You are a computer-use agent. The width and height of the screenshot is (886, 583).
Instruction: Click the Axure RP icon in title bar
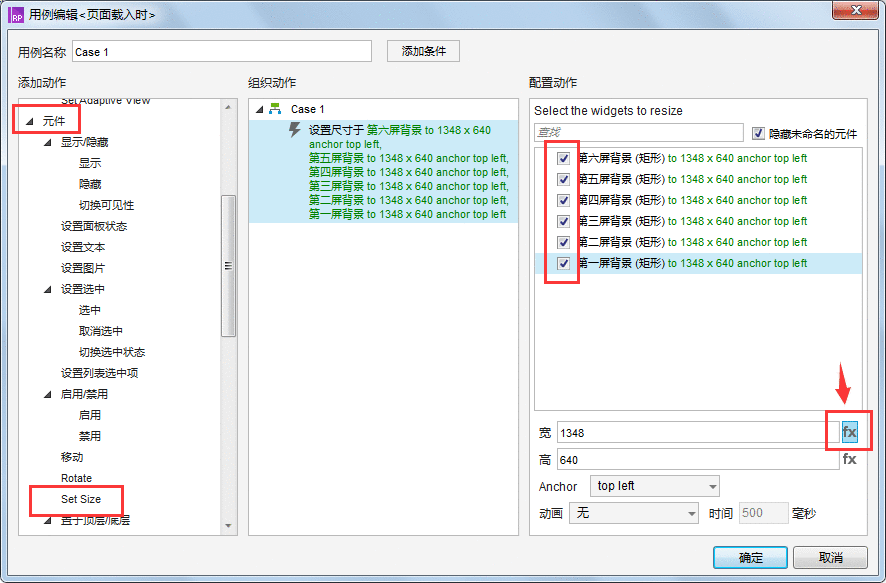pyautogui.click(x=16, y=15)
